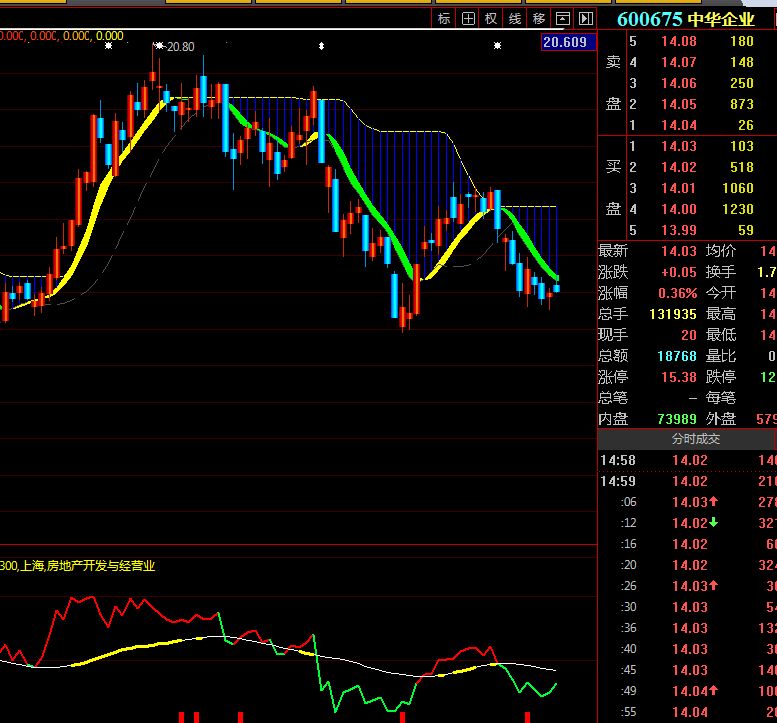
Task: Click the sell 1 price 14.04
Action: point(678,125)
